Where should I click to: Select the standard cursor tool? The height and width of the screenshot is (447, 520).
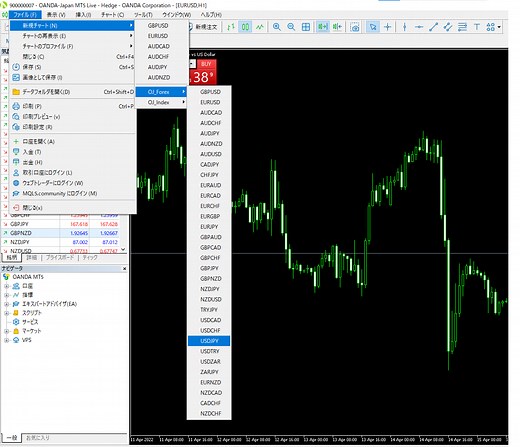coord(373,27)
